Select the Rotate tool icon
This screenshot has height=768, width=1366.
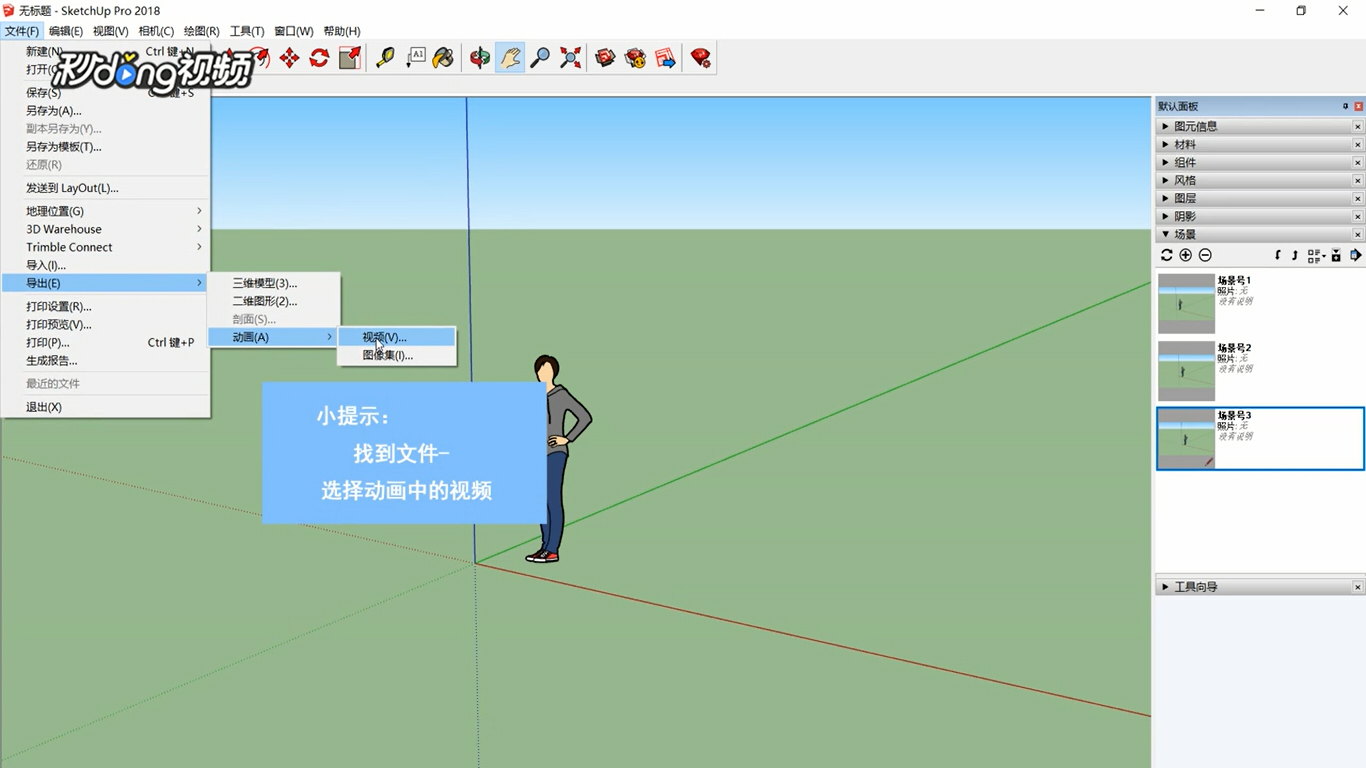[319, 58]
